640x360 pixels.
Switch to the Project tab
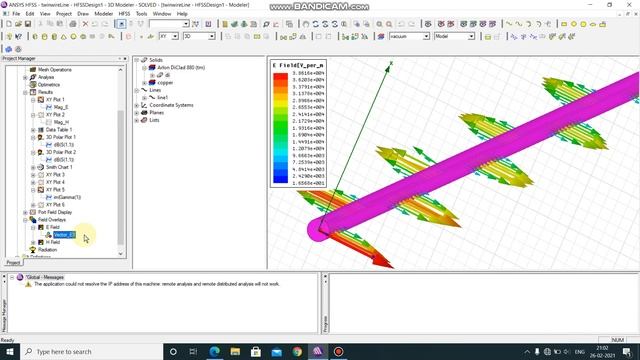13,262
